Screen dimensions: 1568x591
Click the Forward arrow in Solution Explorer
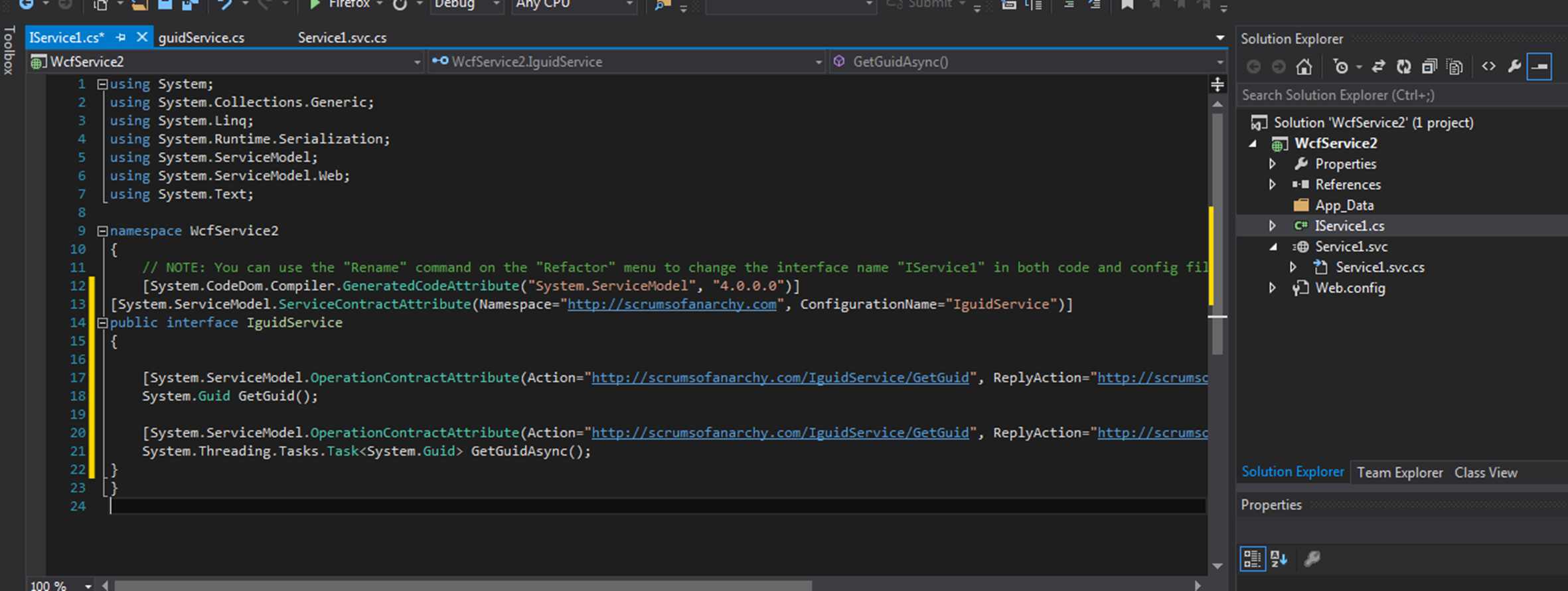(x=1279, y=66)
